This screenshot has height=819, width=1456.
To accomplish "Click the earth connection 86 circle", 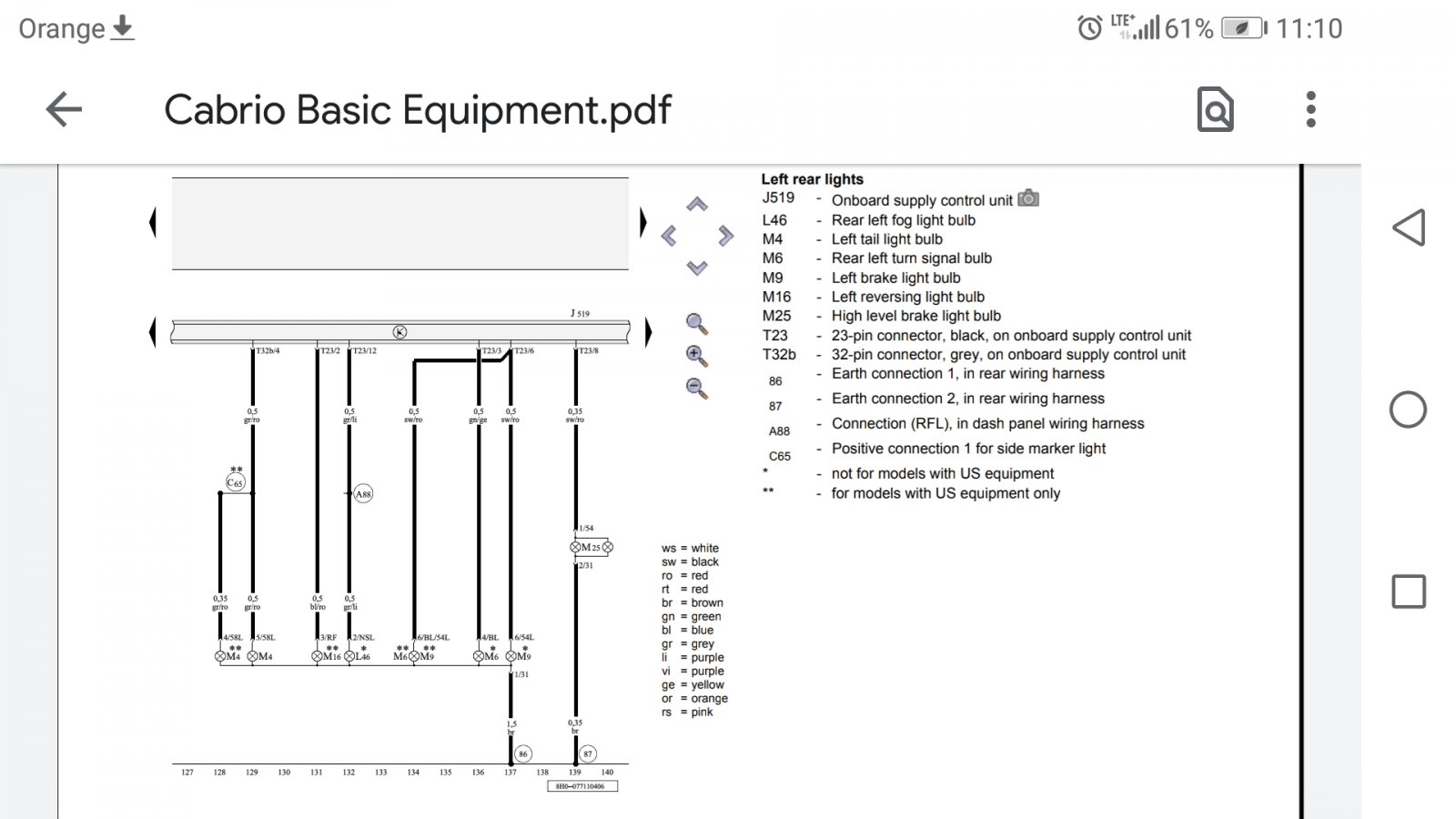I will (523, 753).
